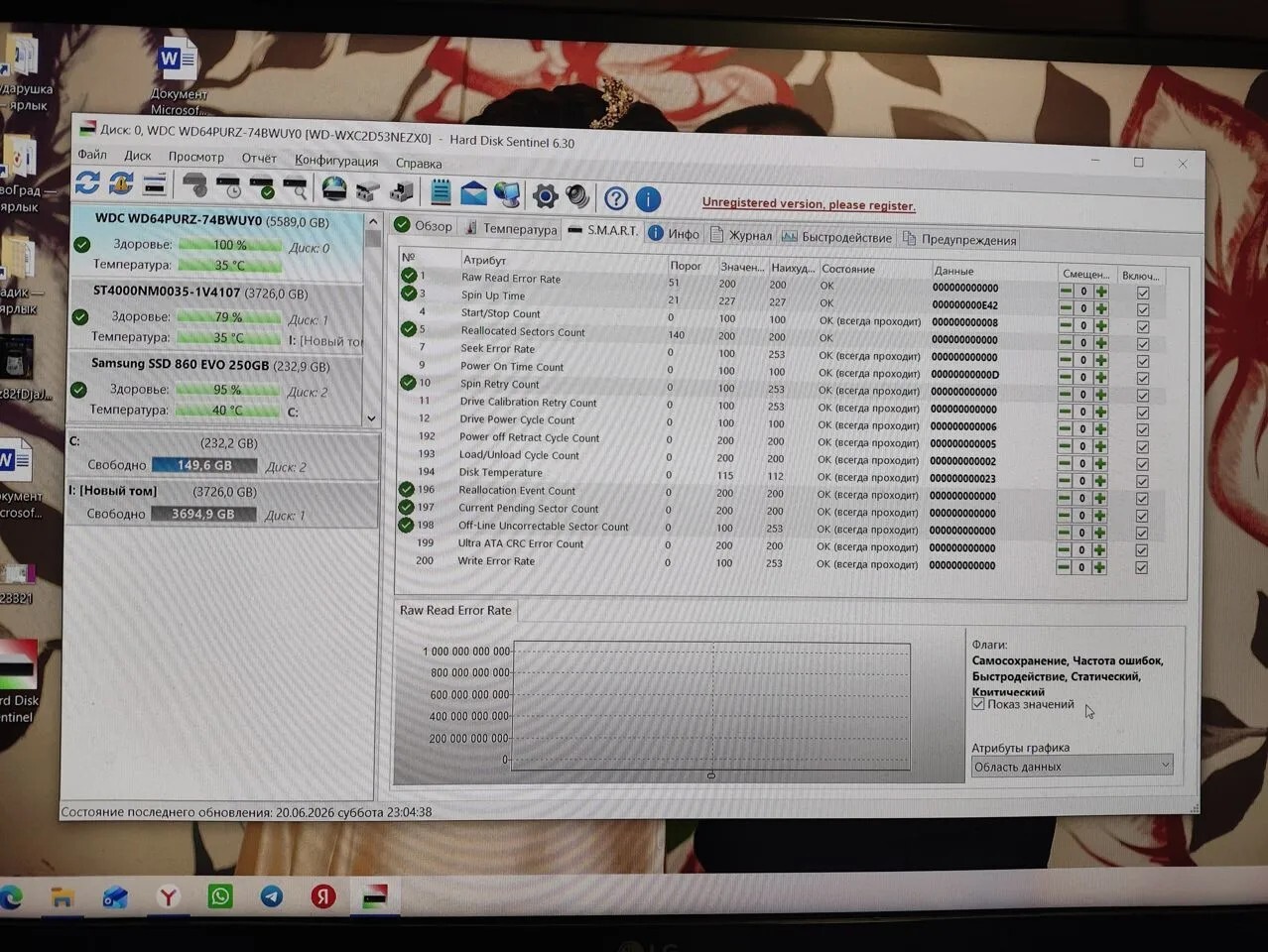Click the Unregistered version, please register link

point(809,204)
